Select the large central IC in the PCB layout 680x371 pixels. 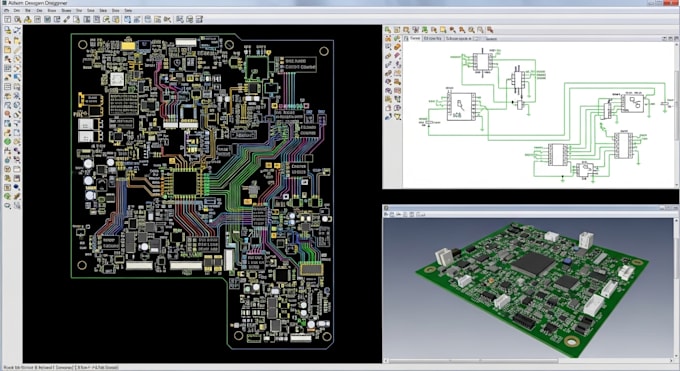click(x=185, y=183)
